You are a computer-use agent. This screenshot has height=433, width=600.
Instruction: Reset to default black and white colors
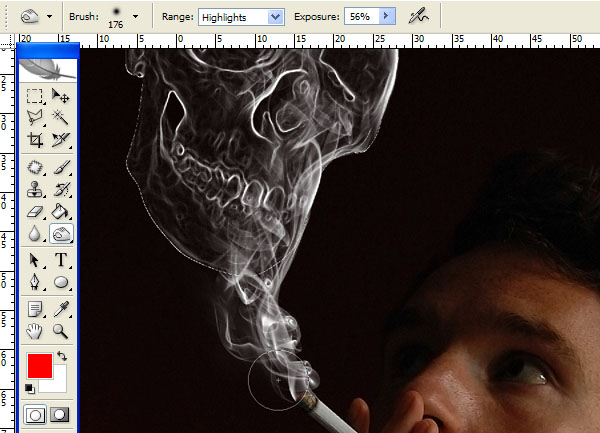coord(30,389)
